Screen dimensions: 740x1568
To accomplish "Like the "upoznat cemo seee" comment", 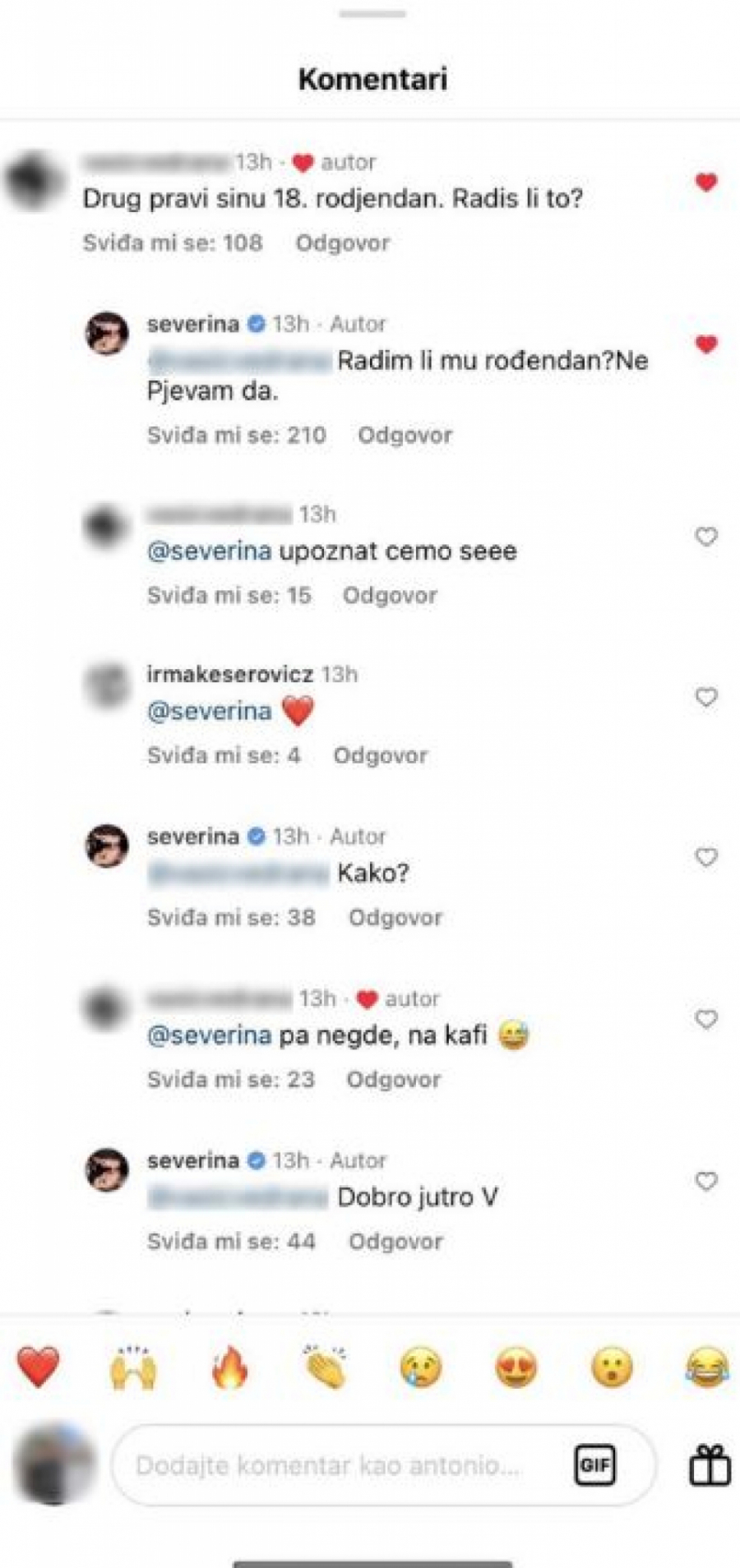I will pyautogui.click(x=706, y=537).
